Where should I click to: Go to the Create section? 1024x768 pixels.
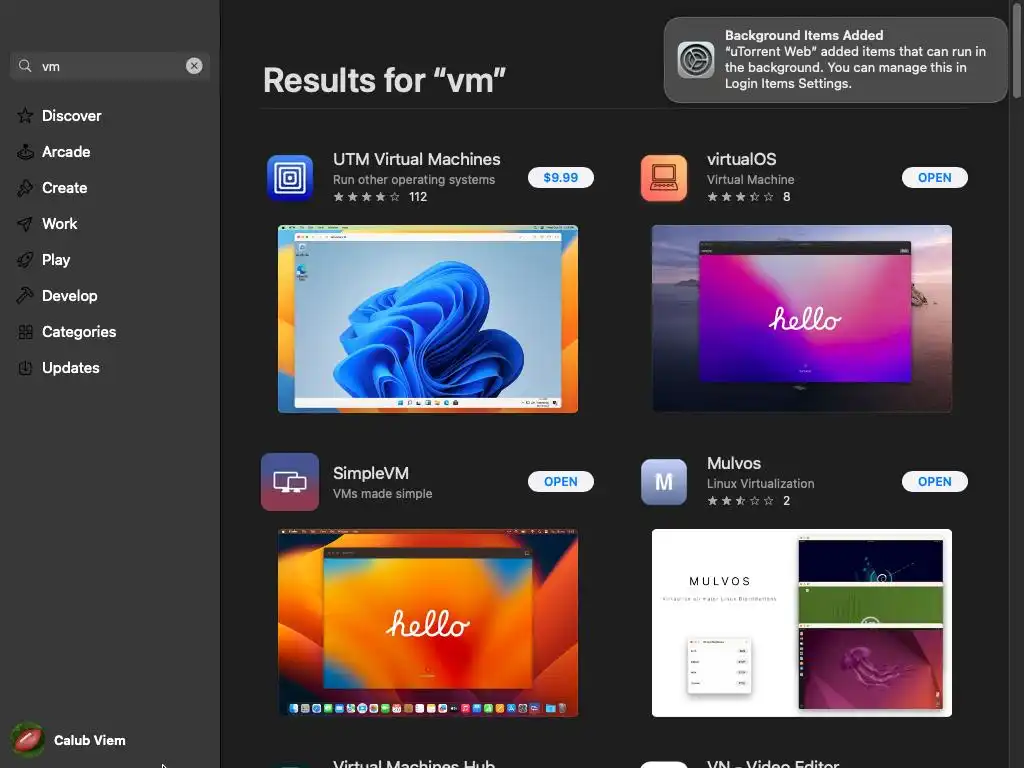tap(64, 187)
